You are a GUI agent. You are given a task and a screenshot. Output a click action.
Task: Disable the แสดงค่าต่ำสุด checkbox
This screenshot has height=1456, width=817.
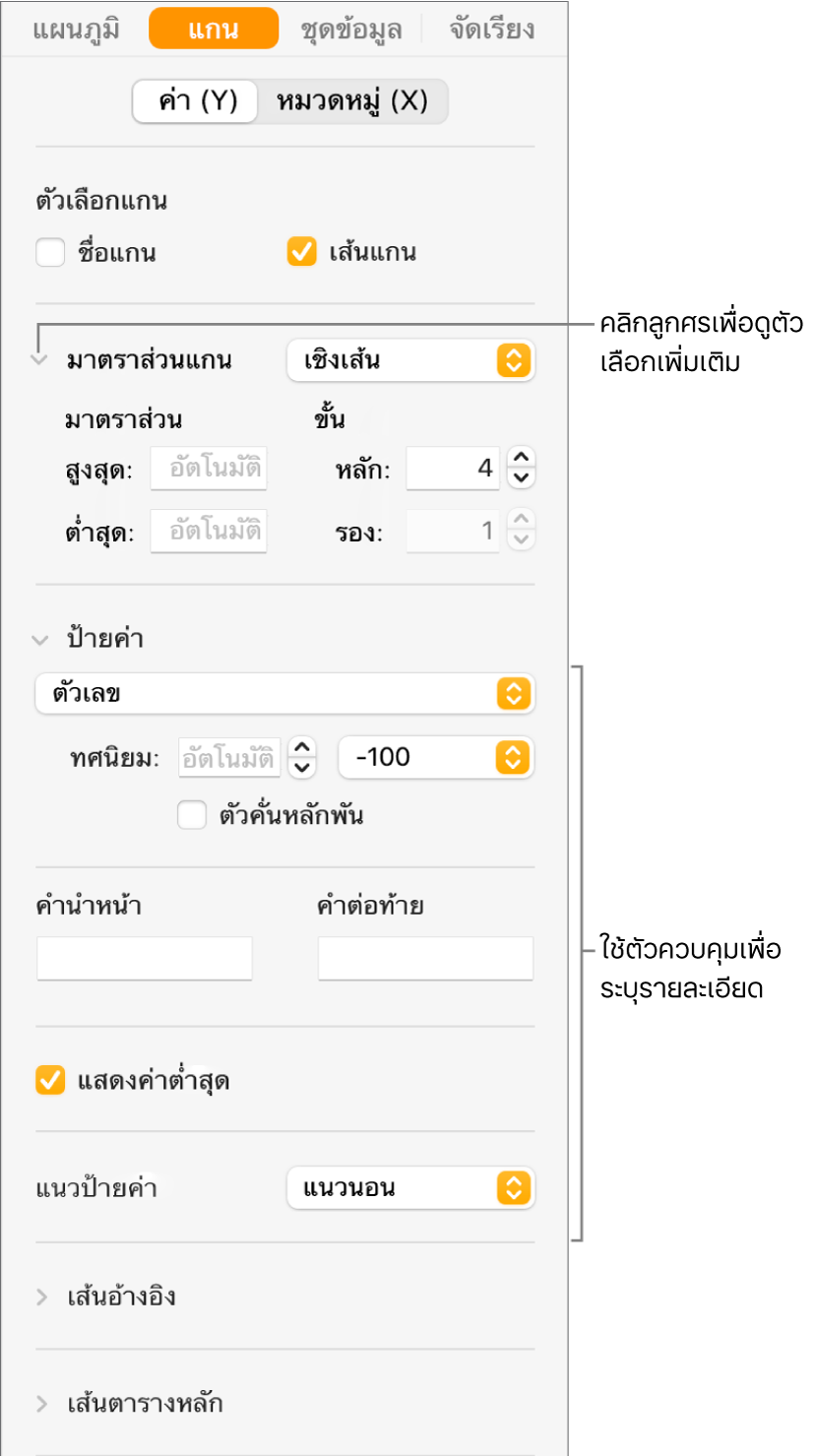[x=49, y=1082]
